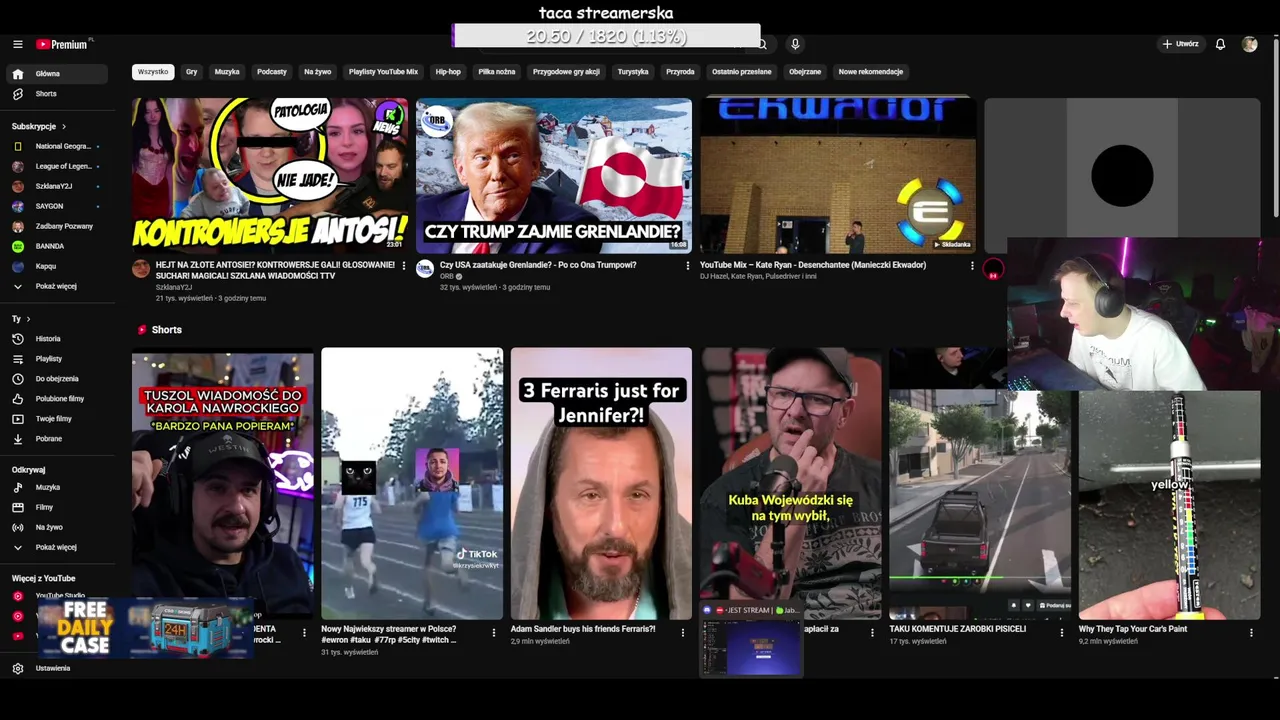This screenshot has height=720, width=1280.
Task: Open Kuba Wojewódzki short thumbnail
Action: click(791, 484)
